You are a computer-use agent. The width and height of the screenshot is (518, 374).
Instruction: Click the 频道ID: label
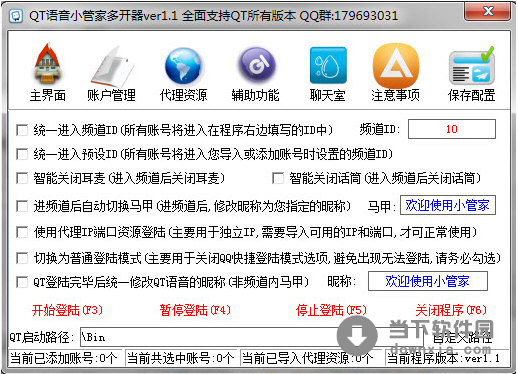(379, 129)
